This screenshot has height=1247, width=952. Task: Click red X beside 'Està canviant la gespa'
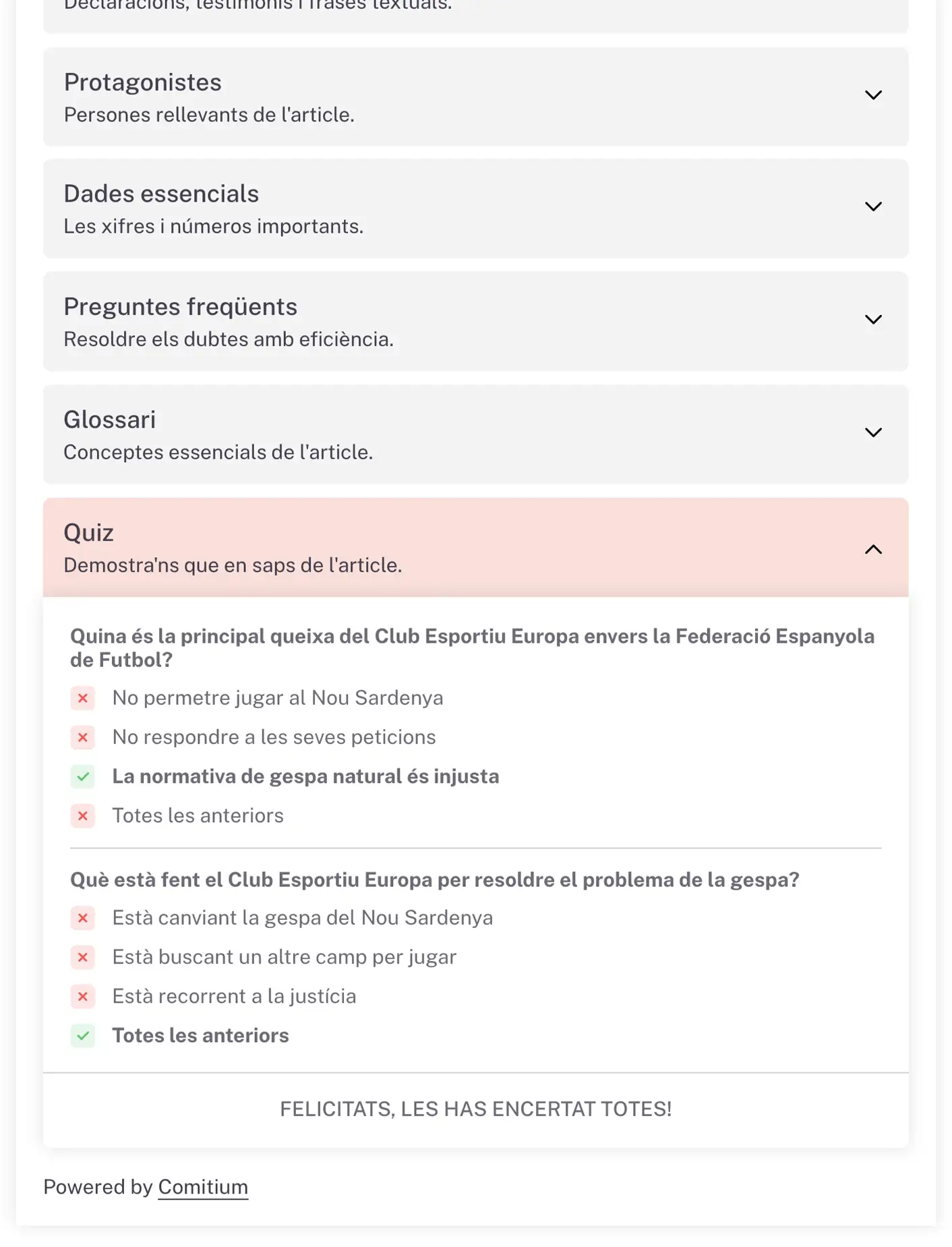[83, 918]
